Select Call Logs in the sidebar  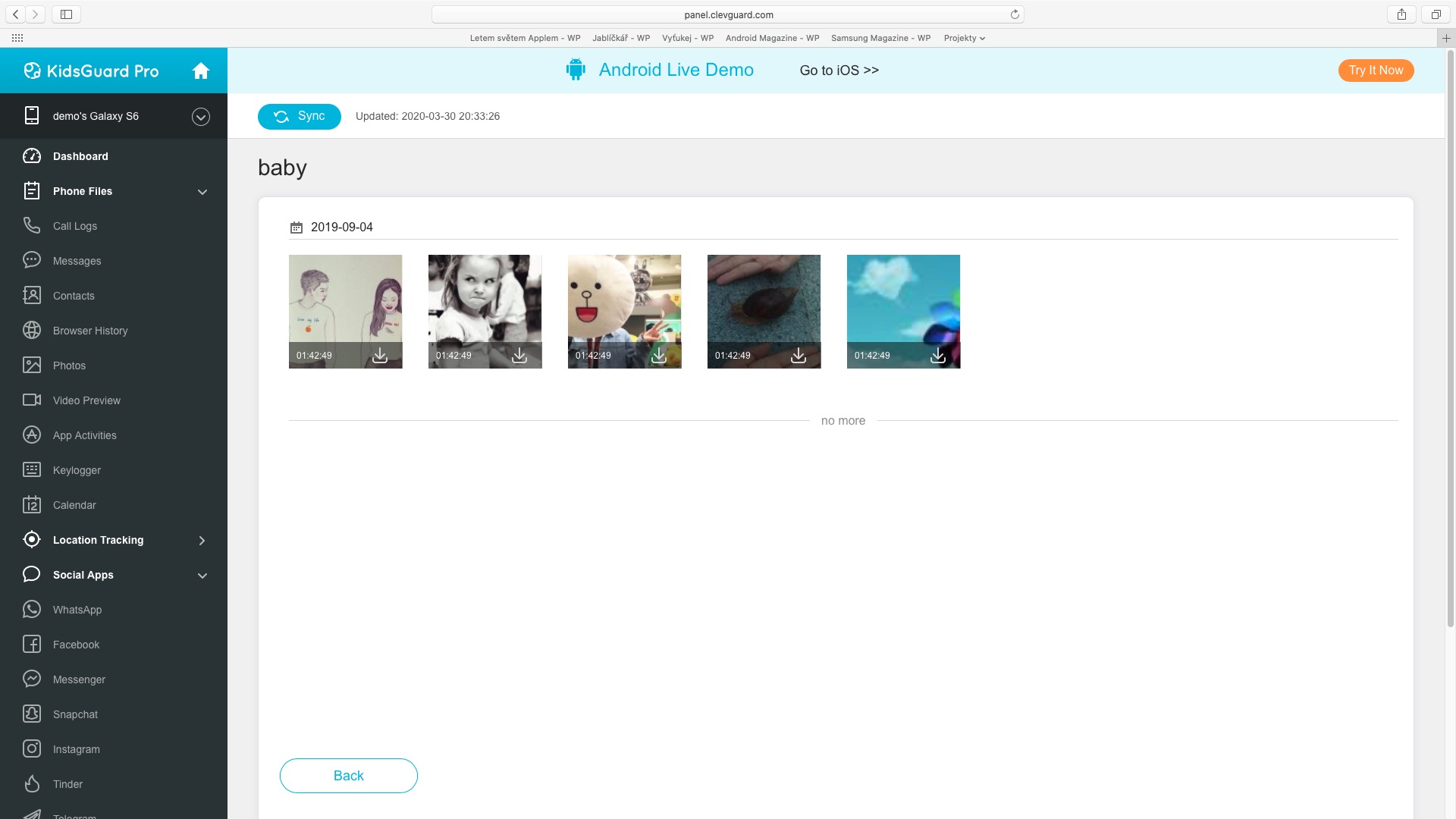click(74, 226)
